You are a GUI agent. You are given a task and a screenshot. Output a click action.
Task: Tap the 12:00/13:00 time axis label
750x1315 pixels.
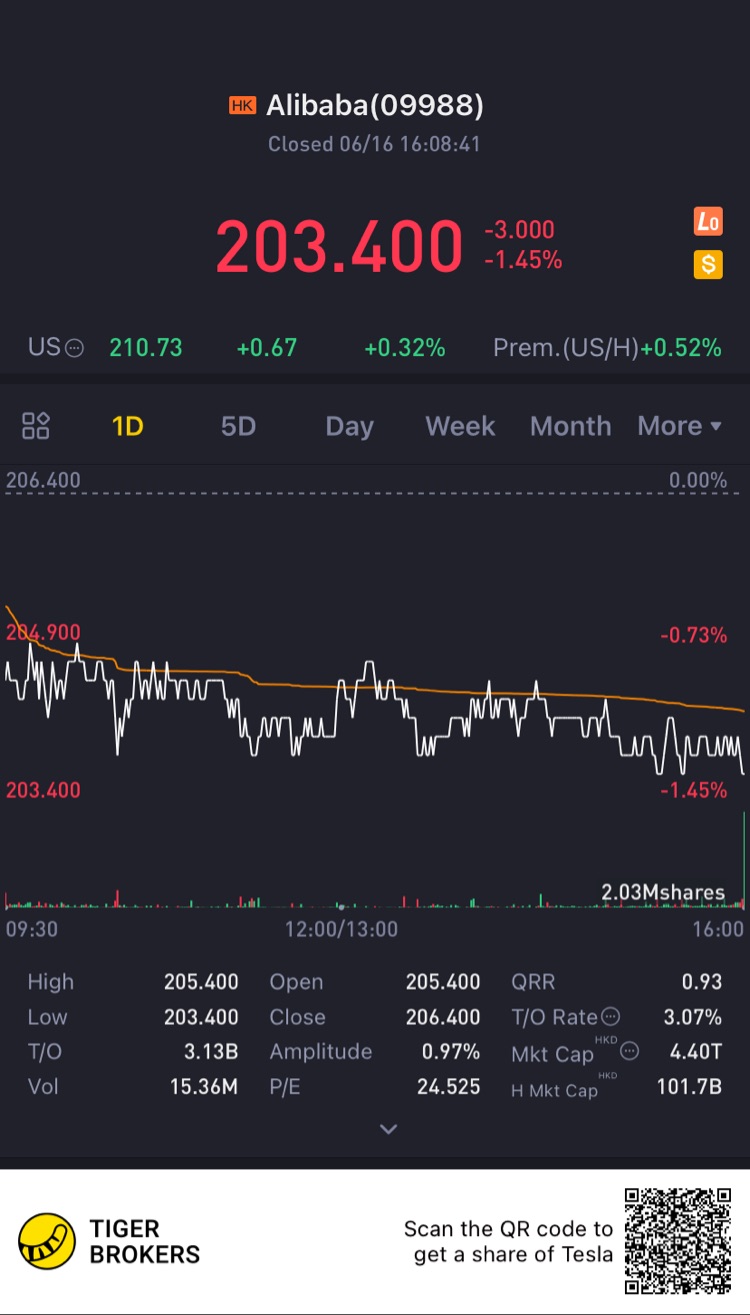(341, 929)
